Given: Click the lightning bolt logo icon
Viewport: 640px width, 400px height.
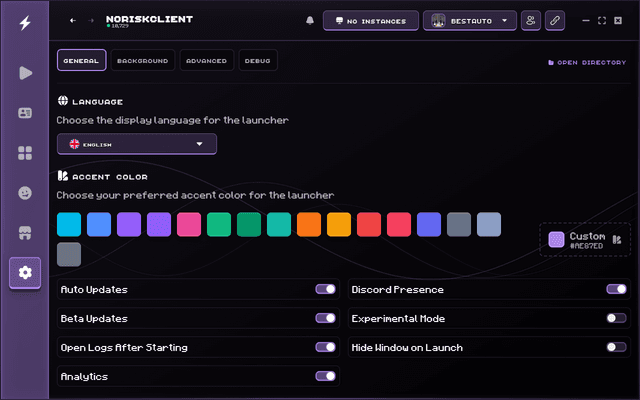Looking at the screenshot, I should pyautogui.click(x=25, y=23).
